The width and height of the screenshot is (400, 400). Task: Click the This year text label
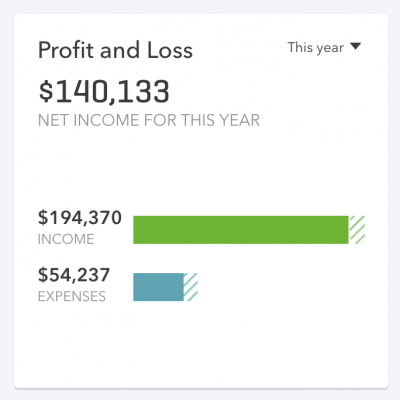pos(315,48)
